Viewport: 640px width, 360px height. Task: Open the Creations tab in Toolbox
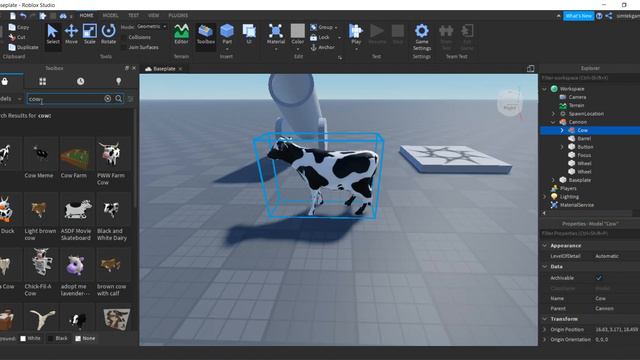pos(118,81)
